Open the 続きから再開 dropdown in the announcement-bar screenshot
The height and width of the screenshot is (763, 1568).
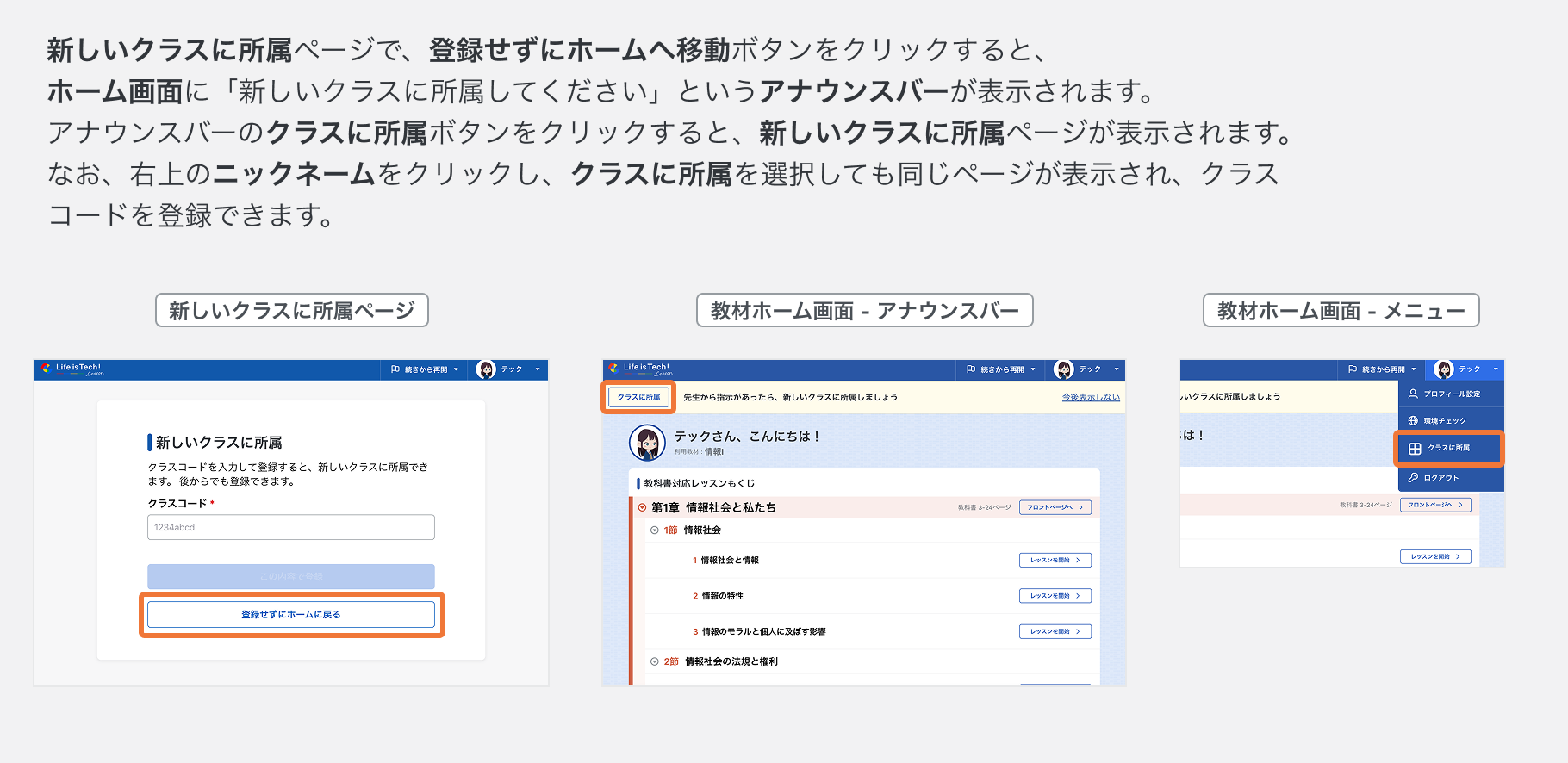[x=1001, y=369]
